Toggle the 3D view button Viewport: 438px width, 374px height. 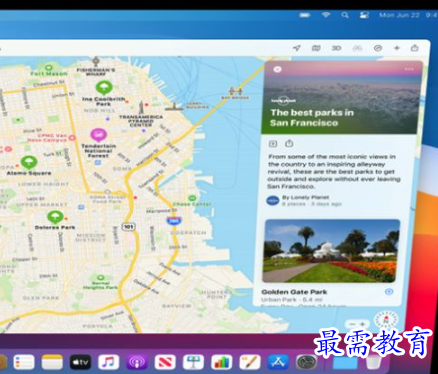coord(336,48)
